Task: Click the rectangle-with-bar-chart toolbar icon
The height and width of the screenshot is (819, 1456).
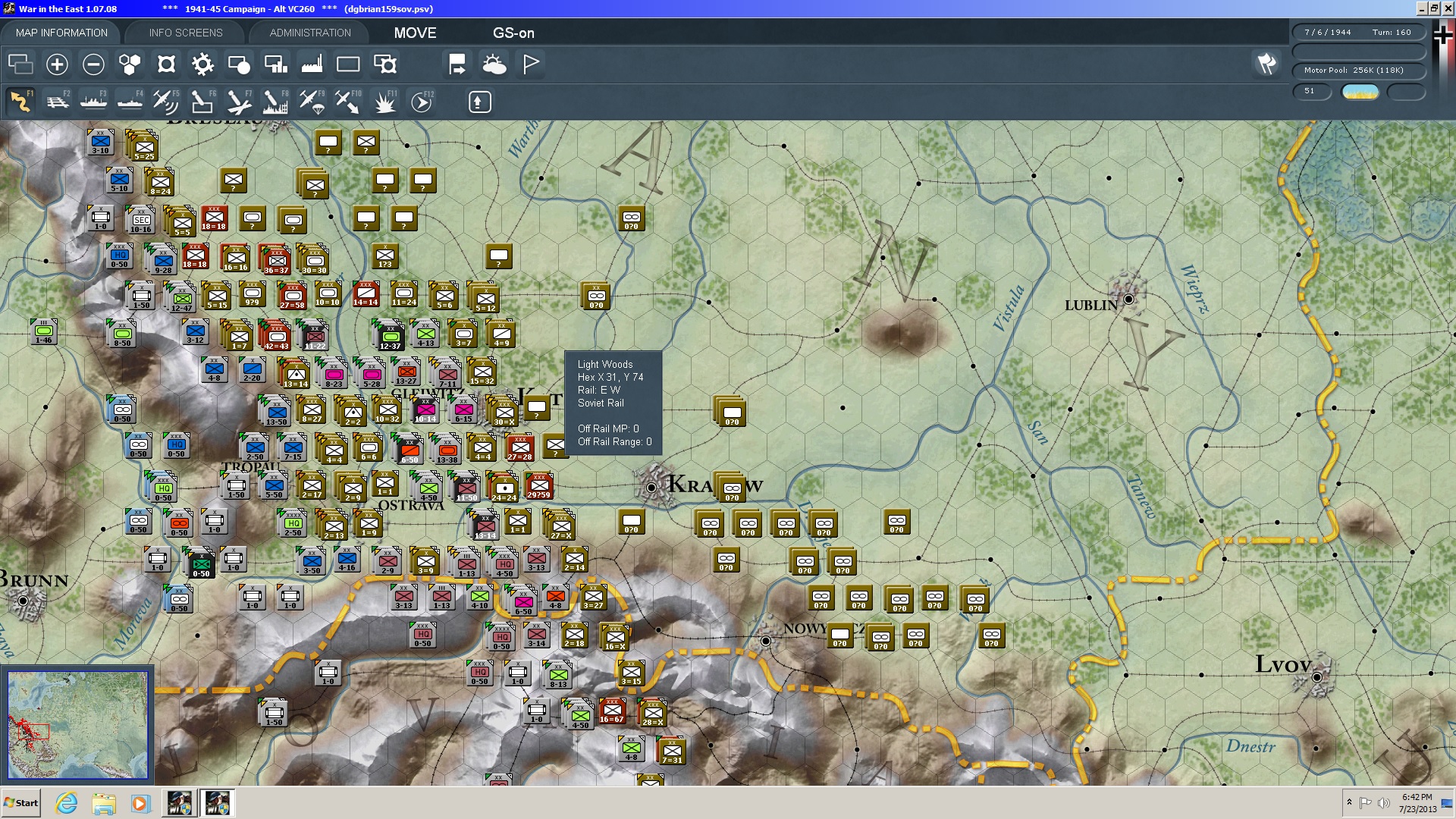Action: pos(275,64)
